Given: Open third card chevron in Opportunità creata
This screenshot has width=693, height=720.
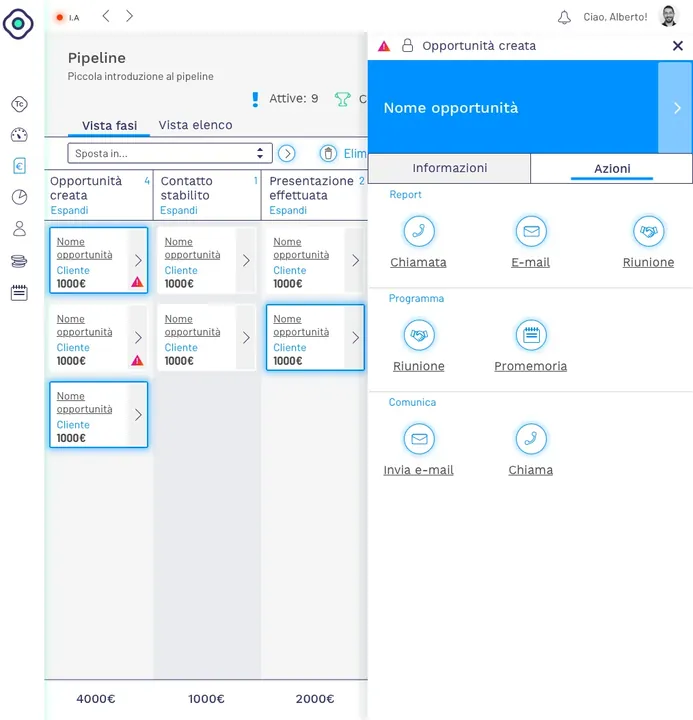Looking at the screenshot, I should [x=138, y=415].
